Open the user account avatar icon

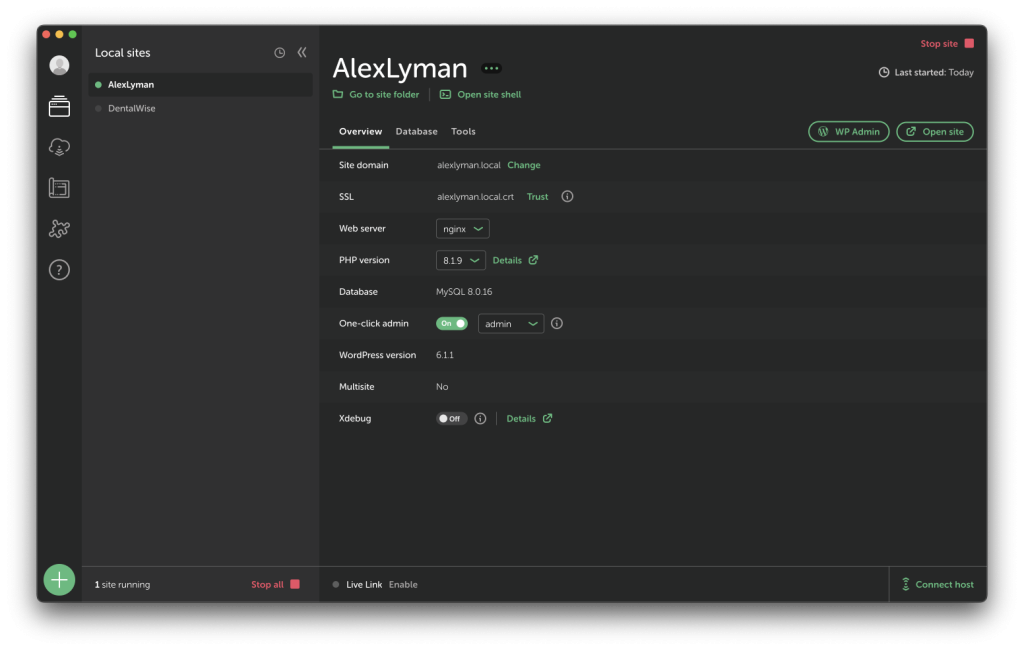[x=59, y=65]
